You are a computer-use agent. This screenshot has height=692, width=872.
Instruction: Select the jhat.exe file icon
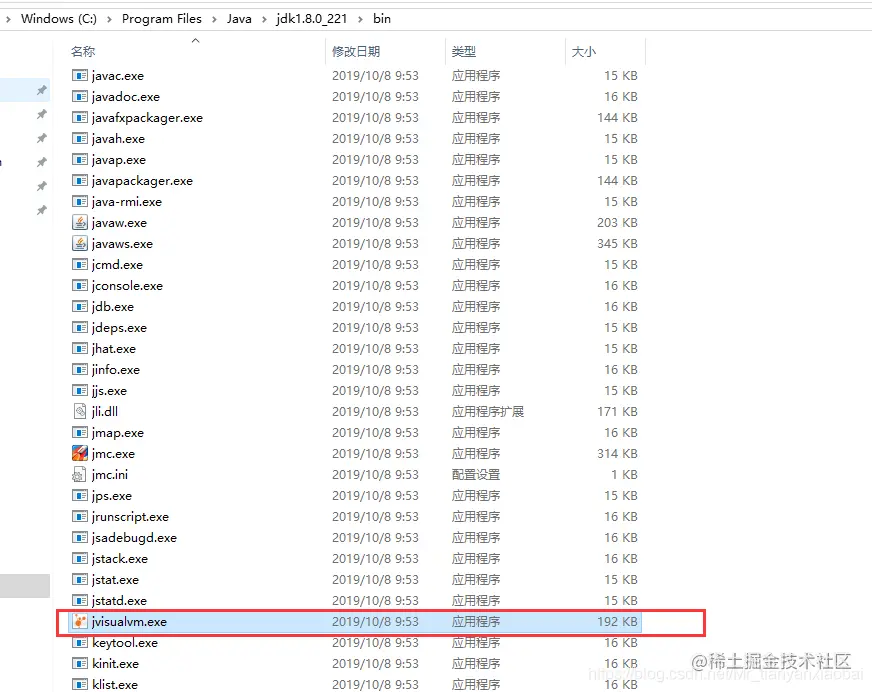pyautogui.click(x=80, y=348)
